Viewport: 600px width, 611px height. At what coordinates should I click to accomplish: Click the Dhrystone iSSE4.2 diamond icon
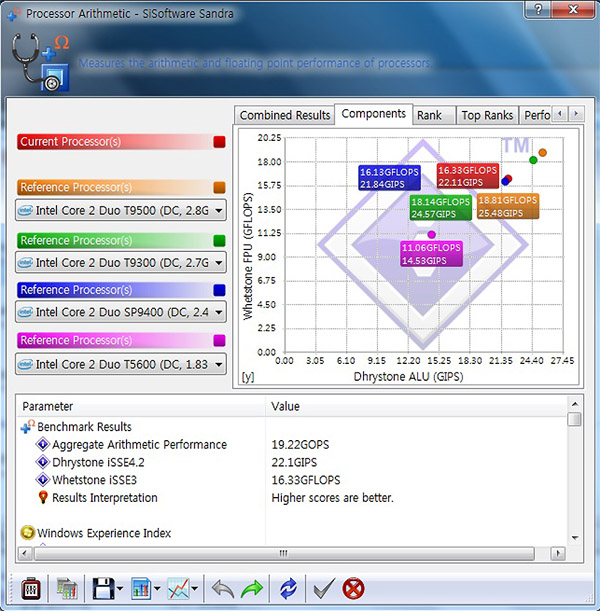42,462
